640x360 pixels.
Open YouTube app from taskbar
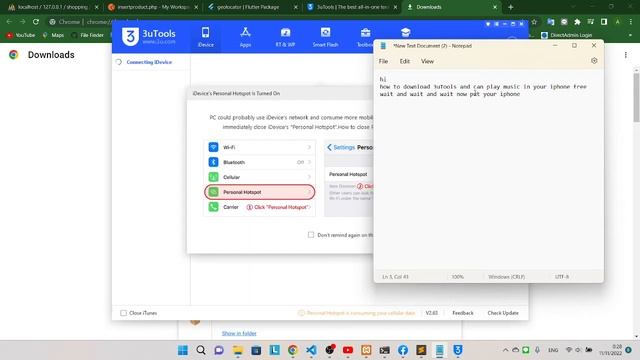point(348,350)
